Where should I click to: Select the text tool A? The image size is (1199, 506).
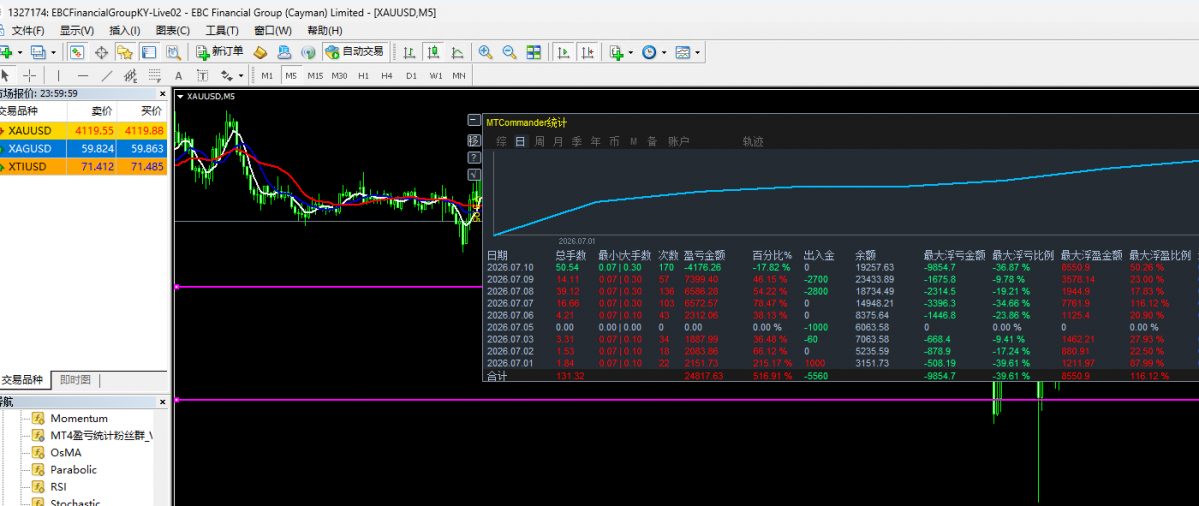click(179, 75)
